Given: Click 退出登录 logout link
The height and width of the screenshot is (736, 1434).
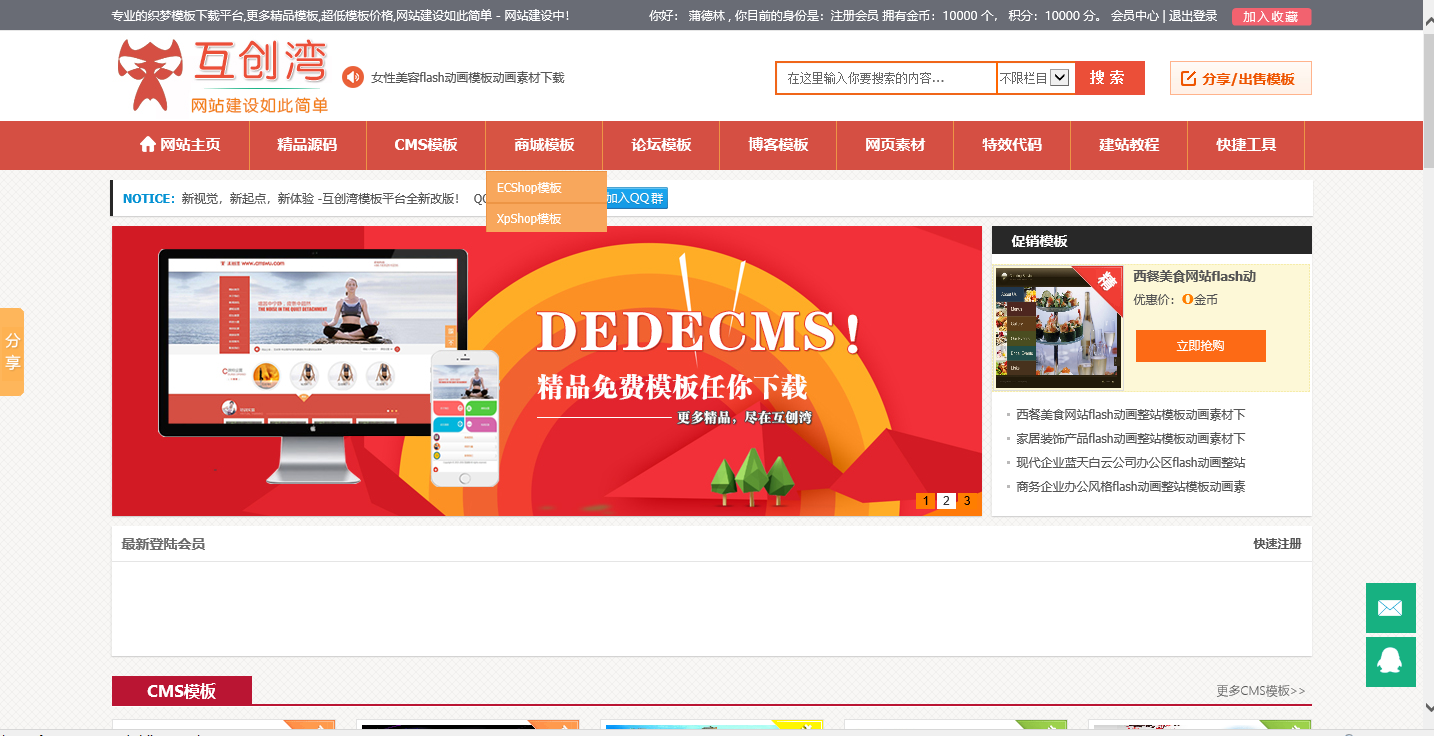Looking at the screenshot, I should pos(1193,16).
